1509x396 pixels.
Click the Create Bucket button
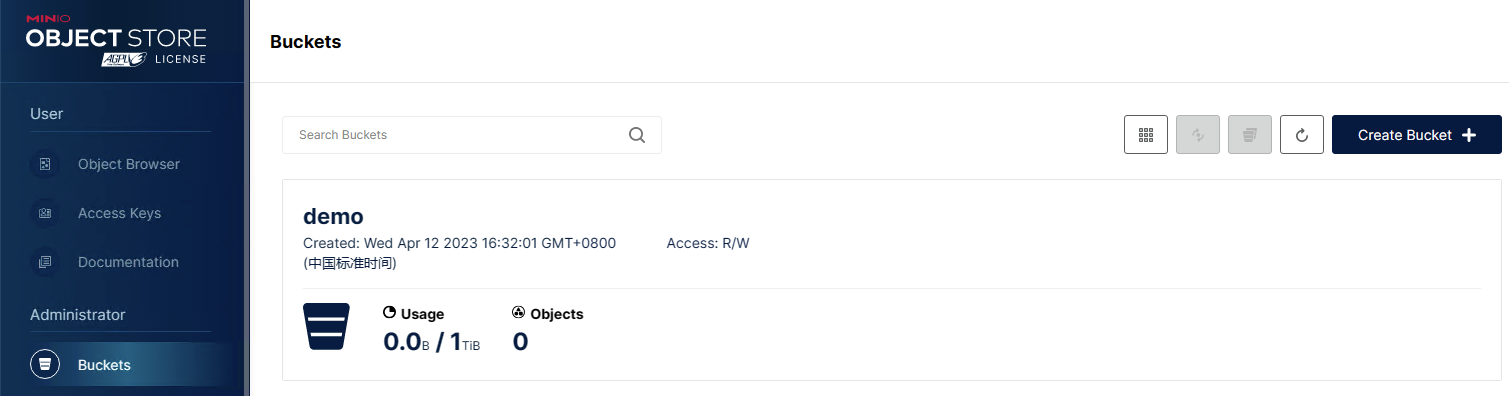point(1416,135)
